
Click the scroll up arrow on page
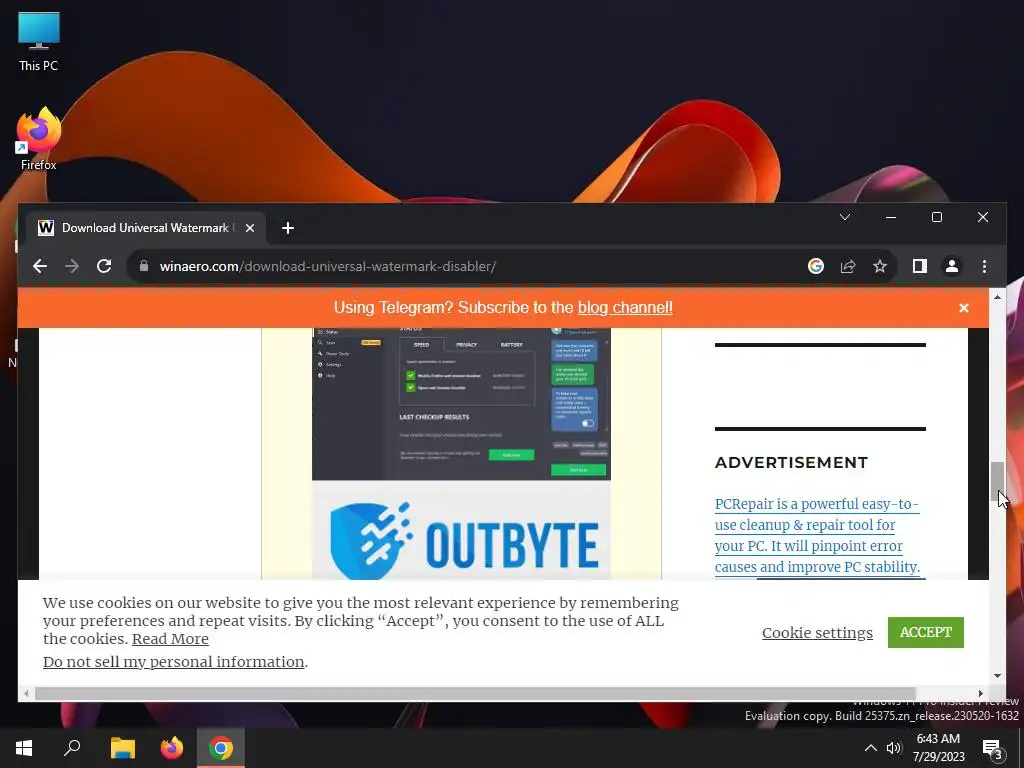[x=997, y=297]
